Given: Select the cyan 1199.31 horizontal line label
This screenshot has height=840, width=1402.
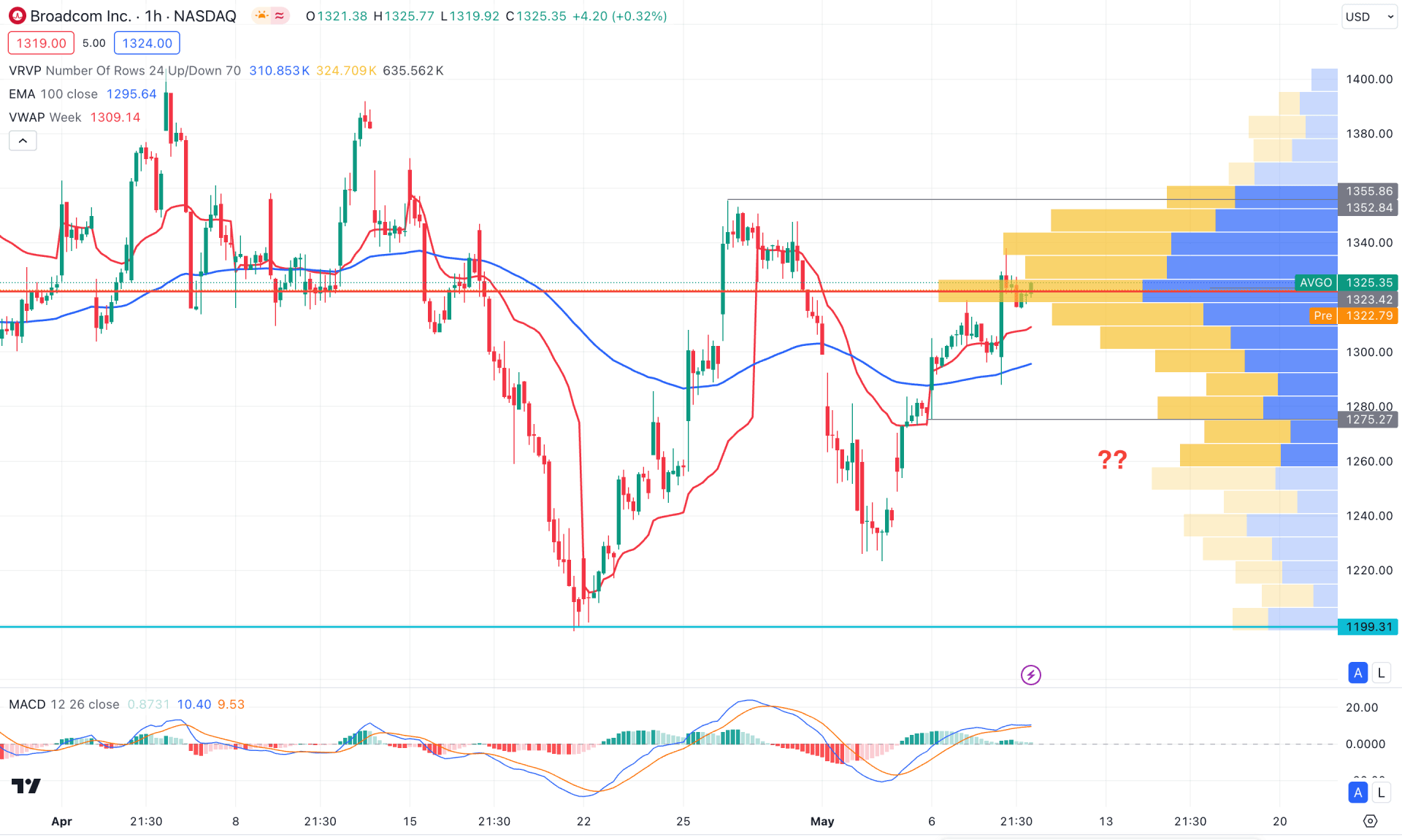Looking at the screenshot, I should [1368, 627].
